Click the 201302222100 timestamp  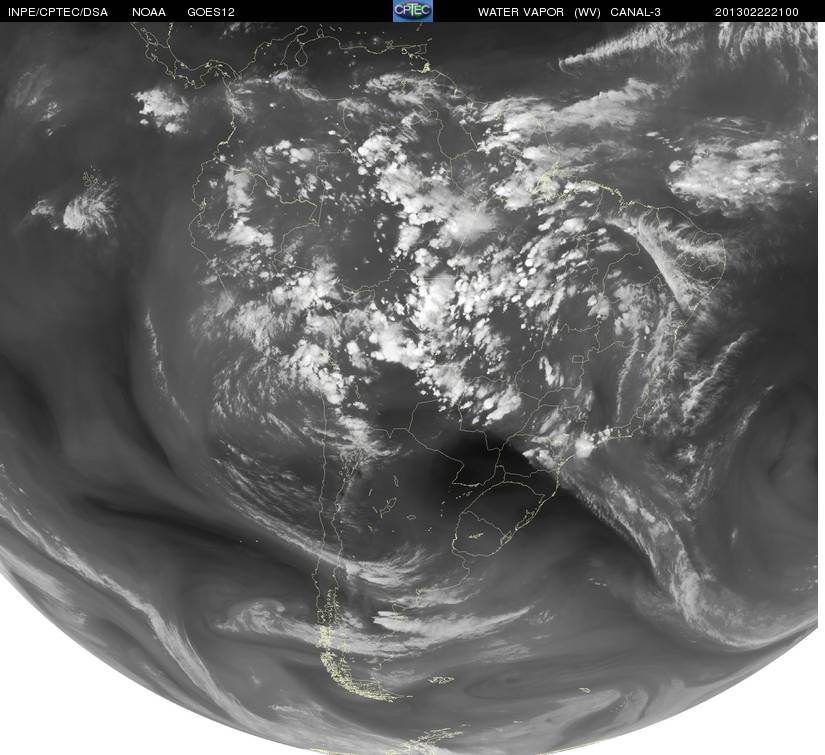[x=757, y=12]
